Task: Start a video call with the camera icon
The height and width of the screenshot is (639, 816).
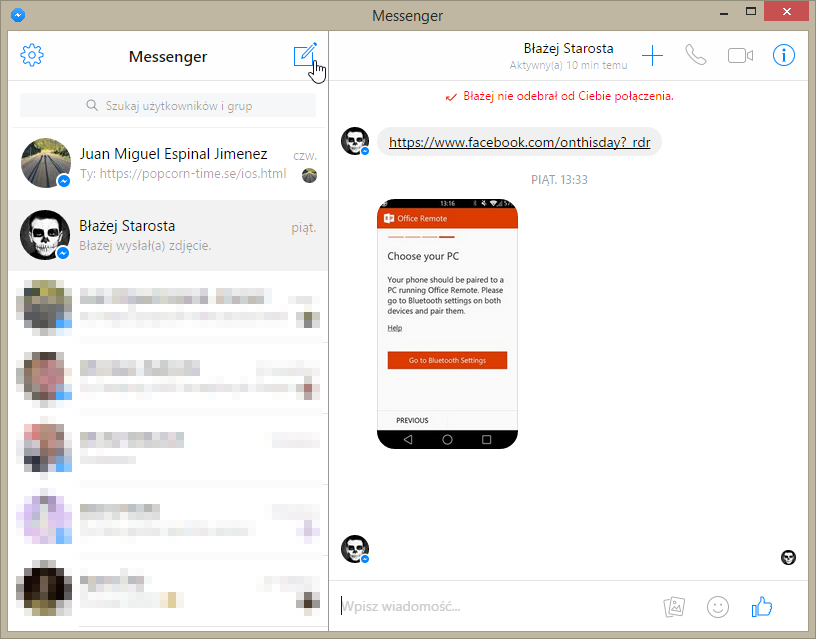Action: tap(740, 55)
